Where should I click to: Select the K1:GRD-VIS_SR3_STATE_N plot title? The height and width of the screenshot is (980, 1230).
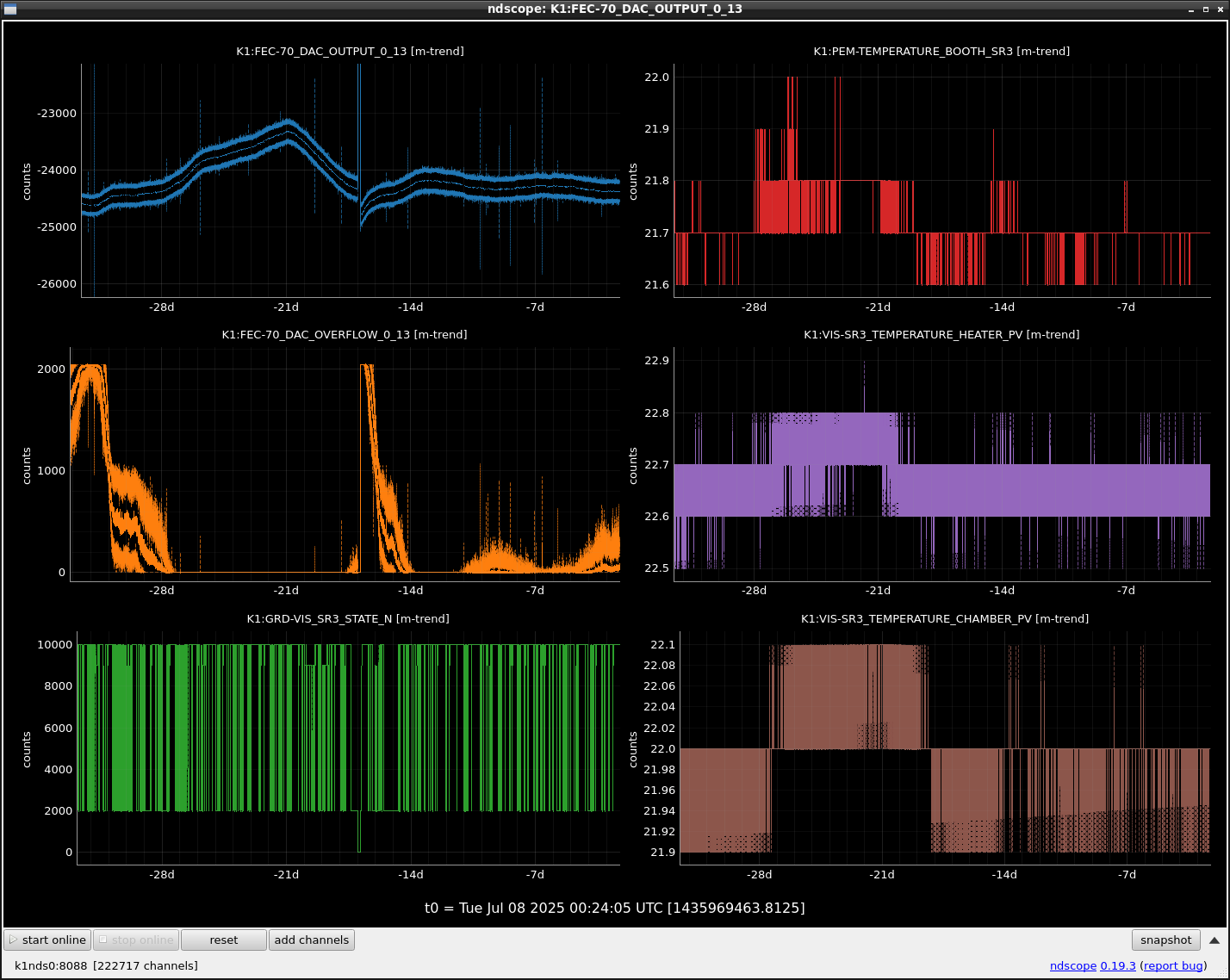point(348,619)
